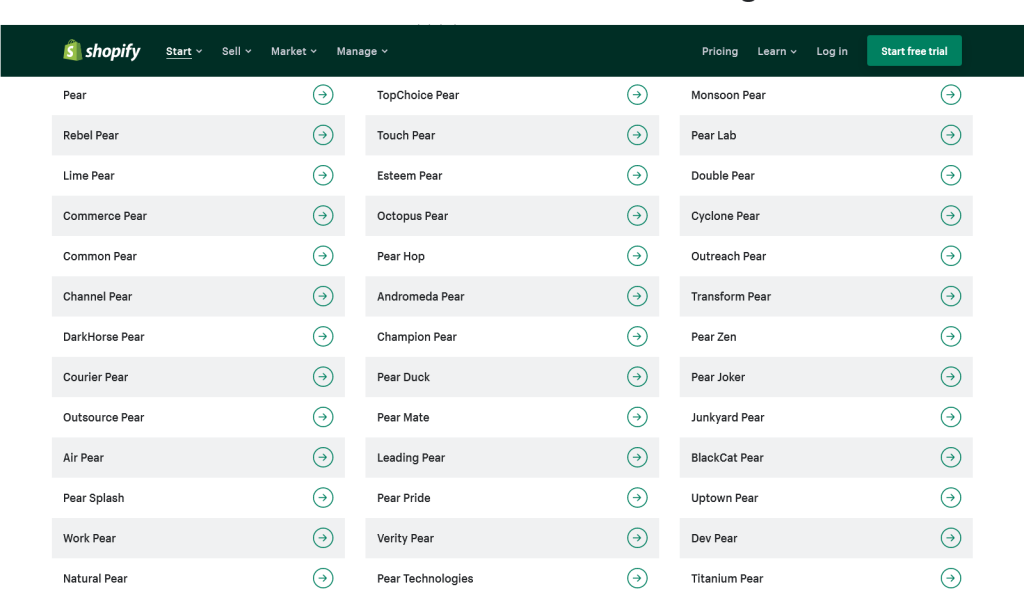1024x589 pixels.
Task: Expand the Learn dropdown in navigation
Action: (x=776, y=51)
